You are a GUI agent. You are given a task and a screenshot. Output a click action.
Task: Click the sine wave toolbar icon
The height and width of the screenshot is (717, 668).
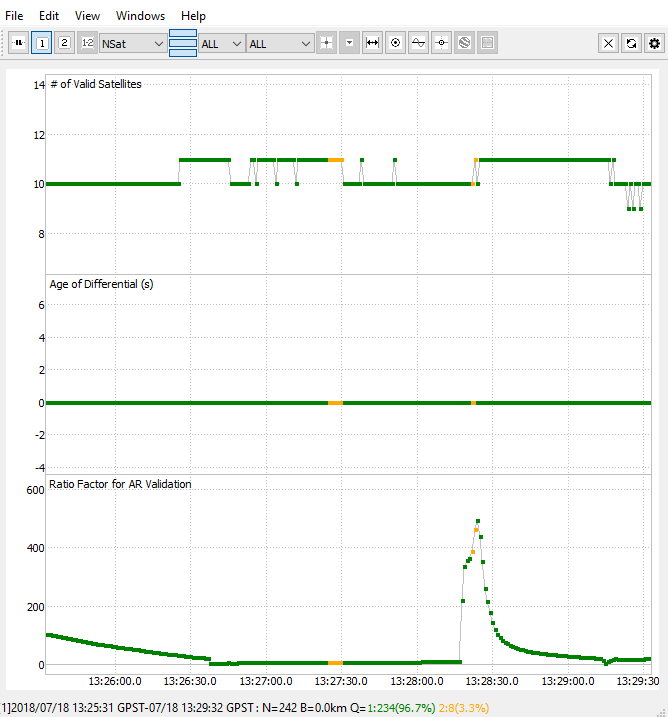click(x=418, y=43)
